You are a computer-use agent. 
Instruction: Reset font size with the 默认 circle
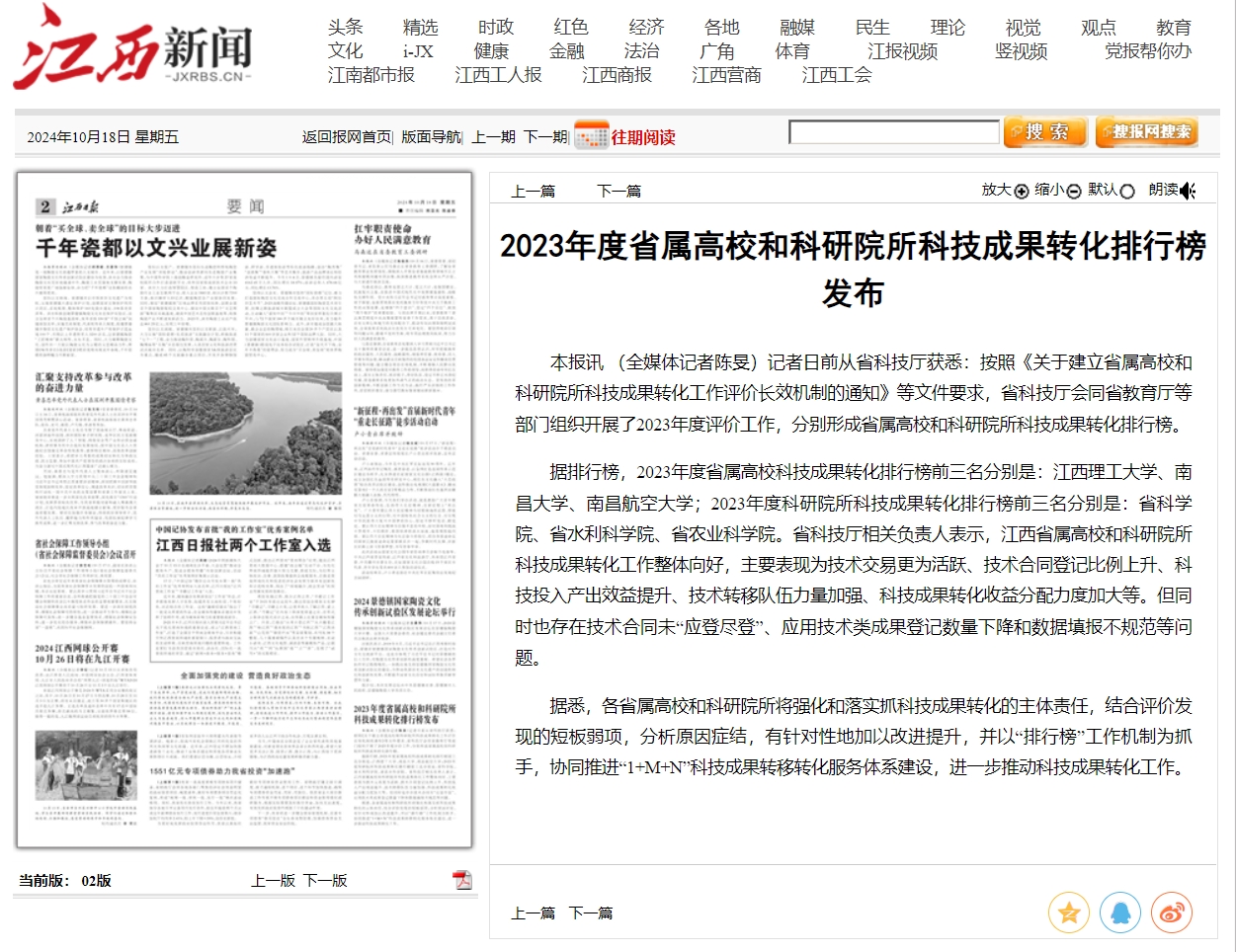coord(1126,192)
